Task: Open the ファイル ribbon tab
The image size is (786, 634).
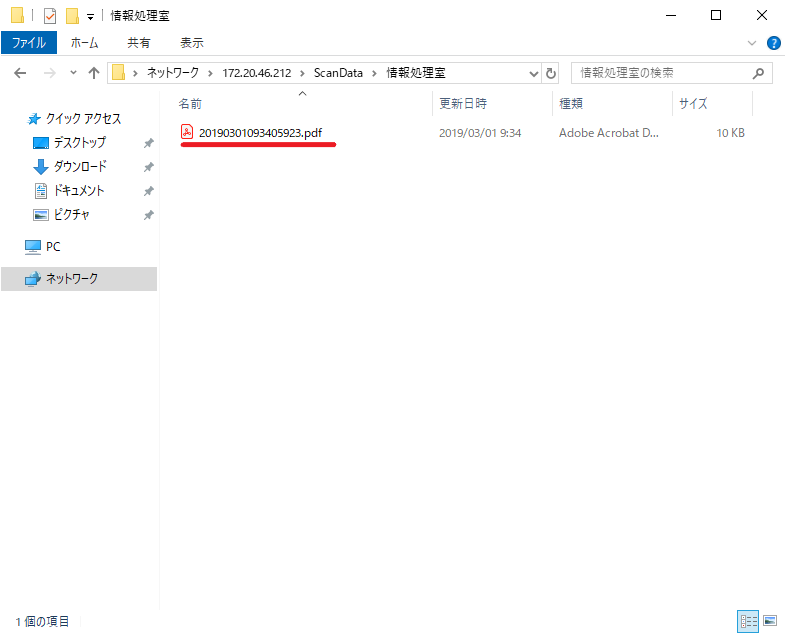Action: coord(29,43)
